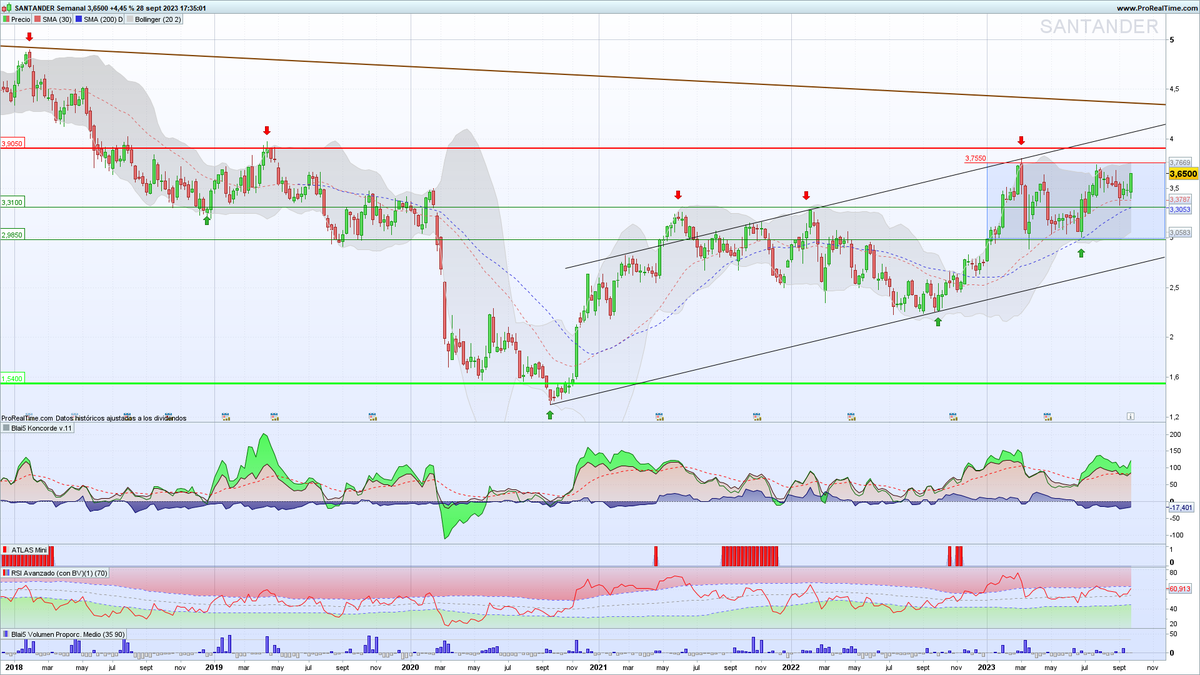Open the RSI Avanzado (con BV) label
The width and height of the screenshot is (1200, 675).
pyautogui.click(x=55, y=573)
